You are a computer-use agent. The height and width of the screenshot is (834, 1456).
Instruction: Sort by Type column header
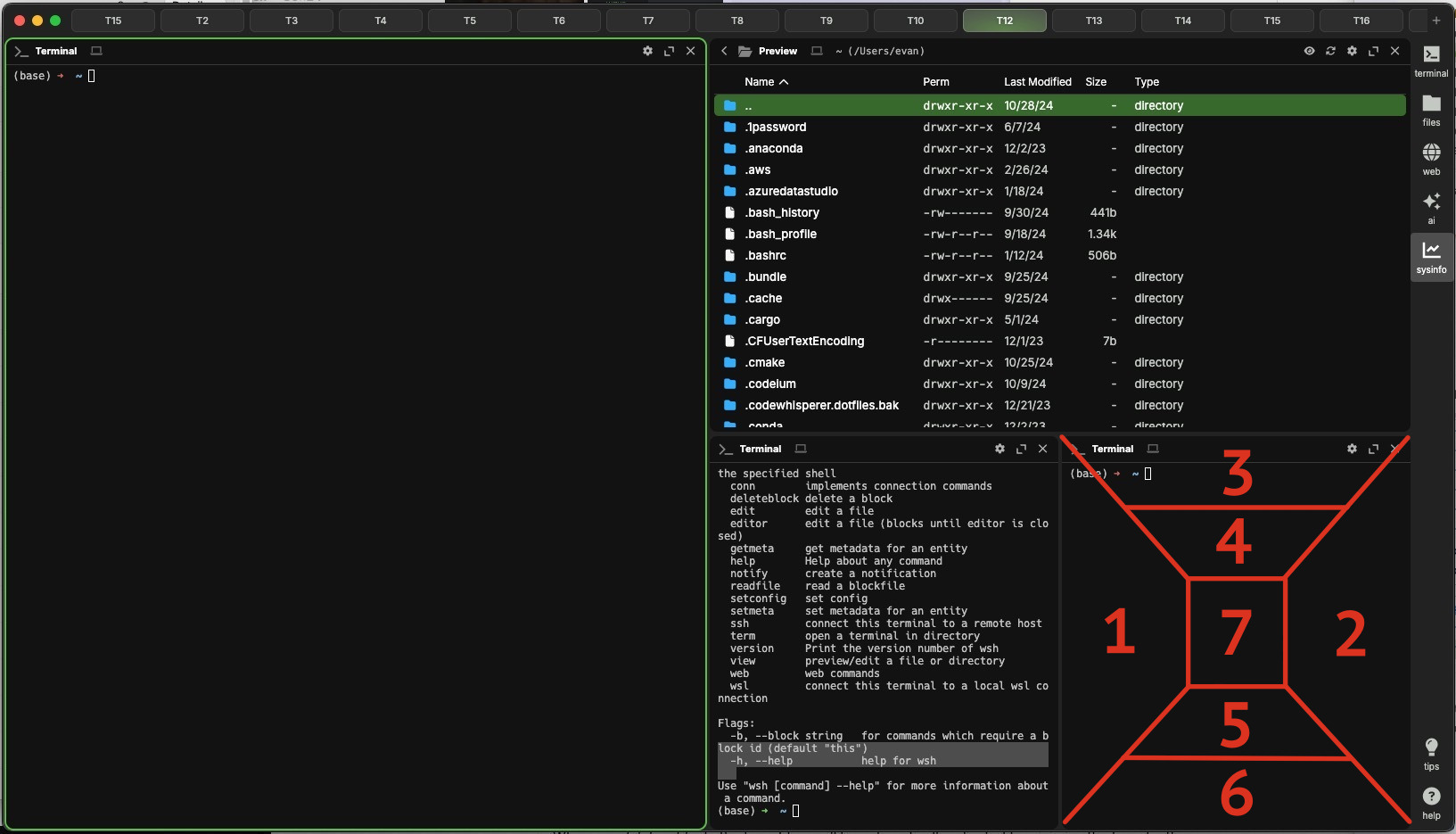pos(1147,81)
